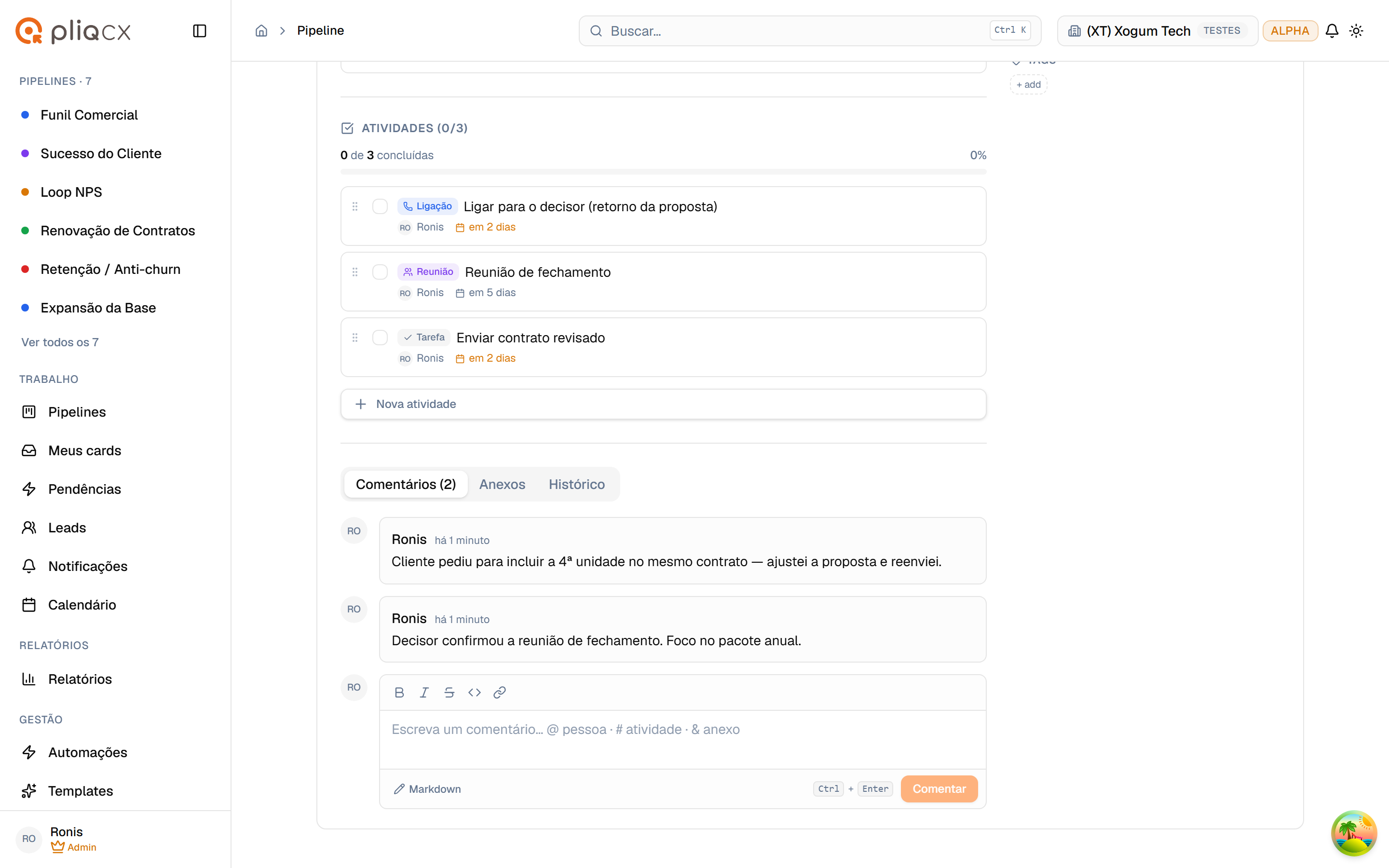1389x868 pixels.
Task: Go to home breadcrumb icon
Action: 261,30
